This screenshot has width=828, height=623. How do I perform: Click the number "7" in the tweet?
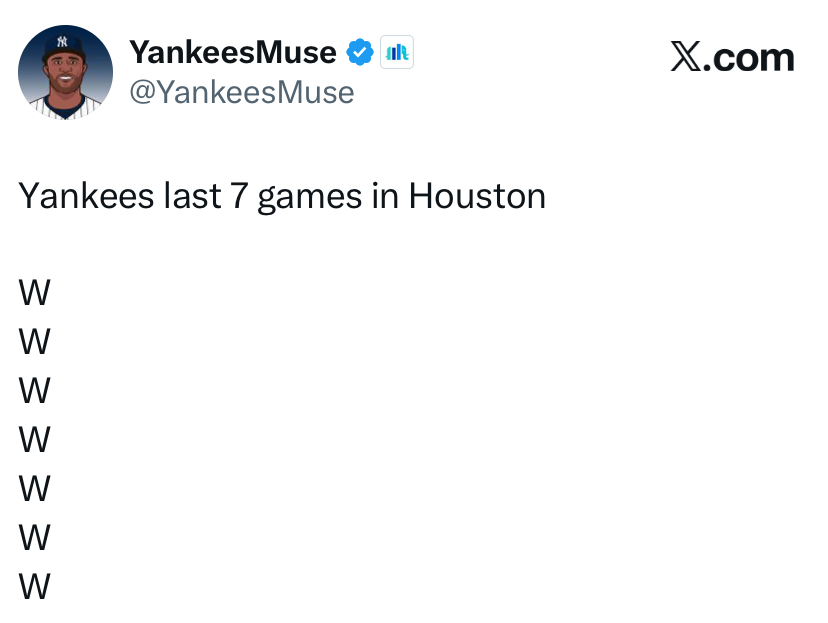pyautogui.click(x=238, y=196)
